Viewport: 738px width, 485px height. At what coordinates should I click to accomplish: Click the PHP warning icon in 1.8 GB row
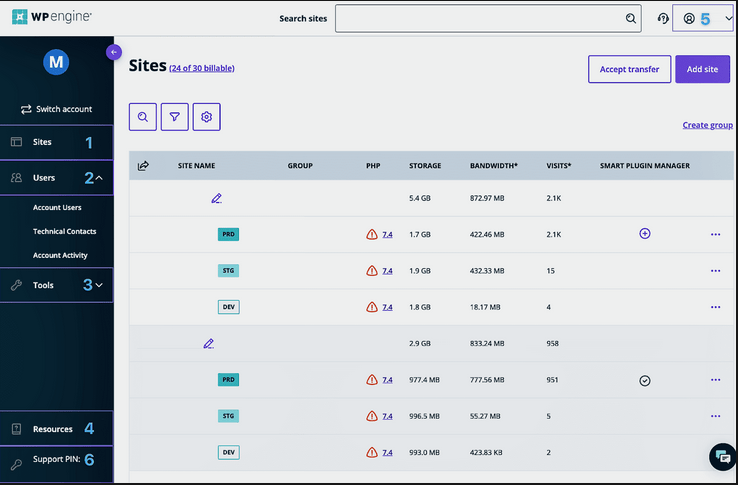click(x=372, y=307)
